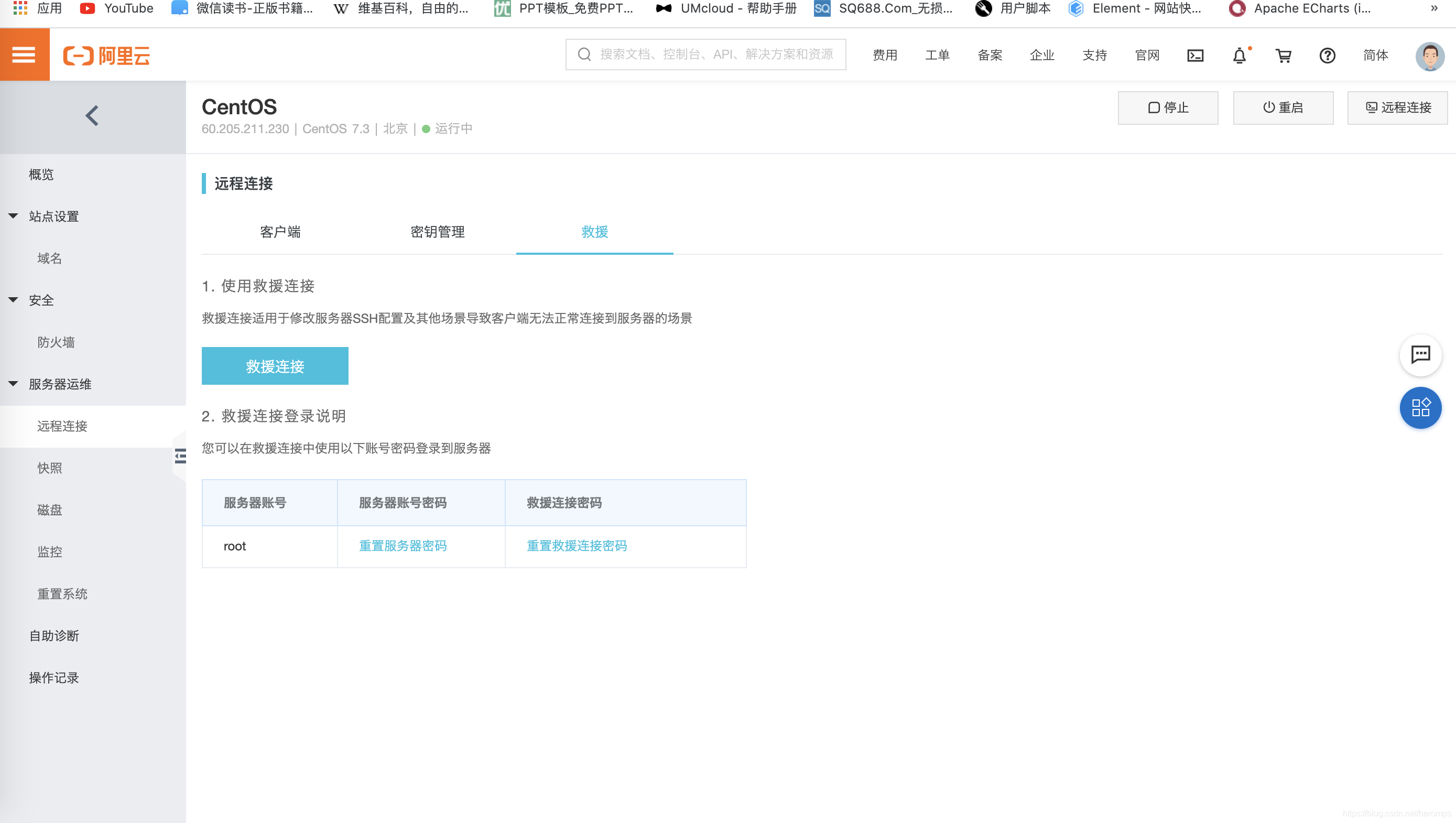Open the help question mark
1456x823 pixels.
(x=1327, y=55)
